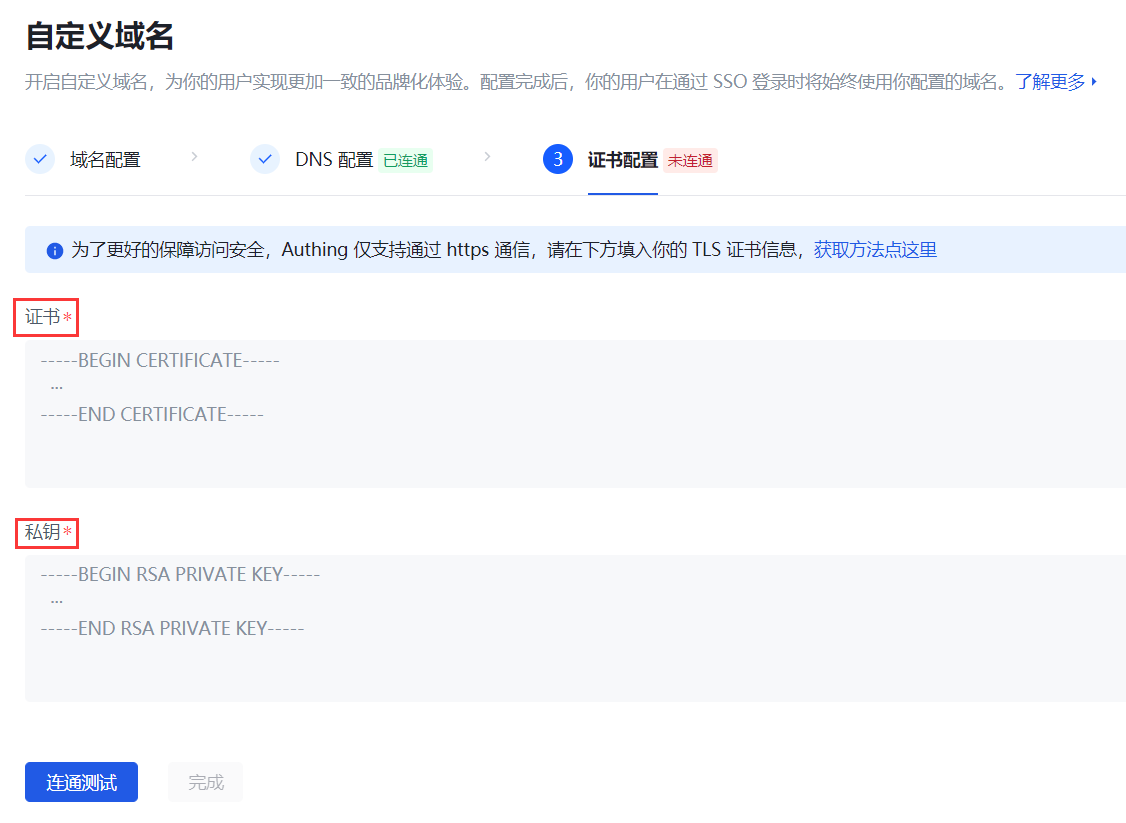Screen dimensions: 1126x823
Task: Click the chevron before the 证书配置 step
Action: click(487, 157)
